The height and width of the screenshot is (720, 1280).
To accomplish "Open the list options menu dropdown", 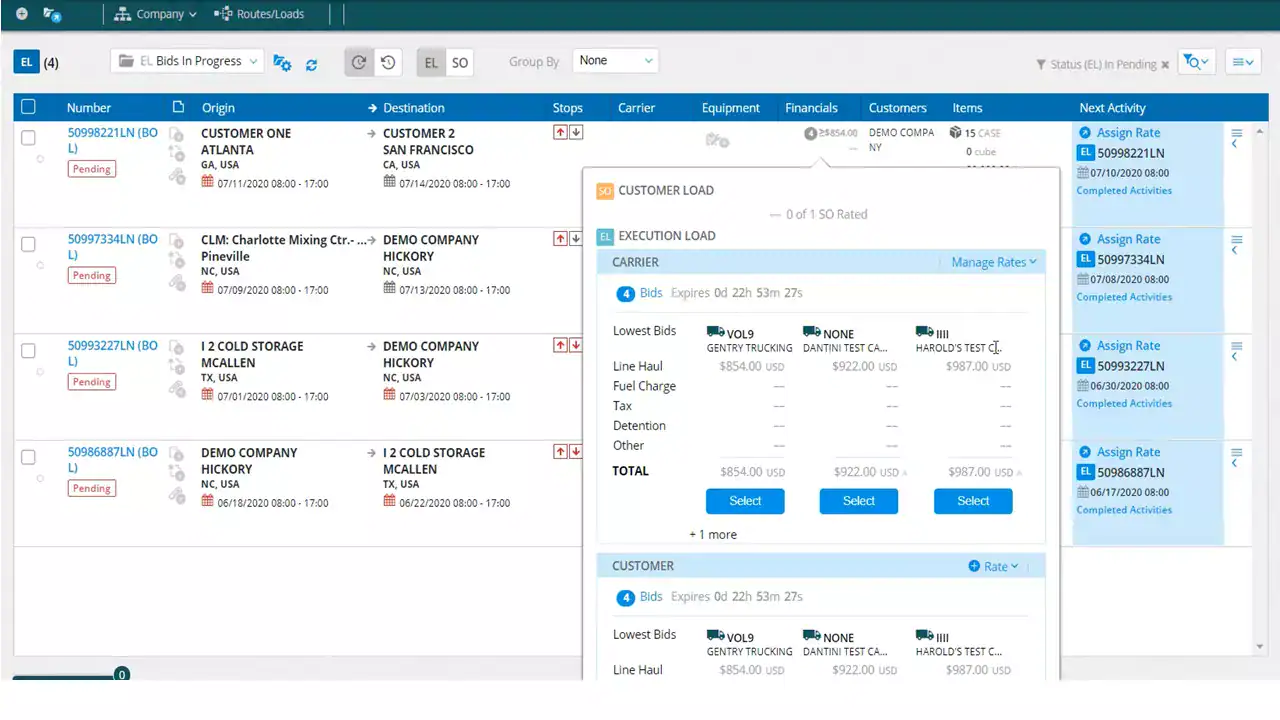I will (1243, 62).
